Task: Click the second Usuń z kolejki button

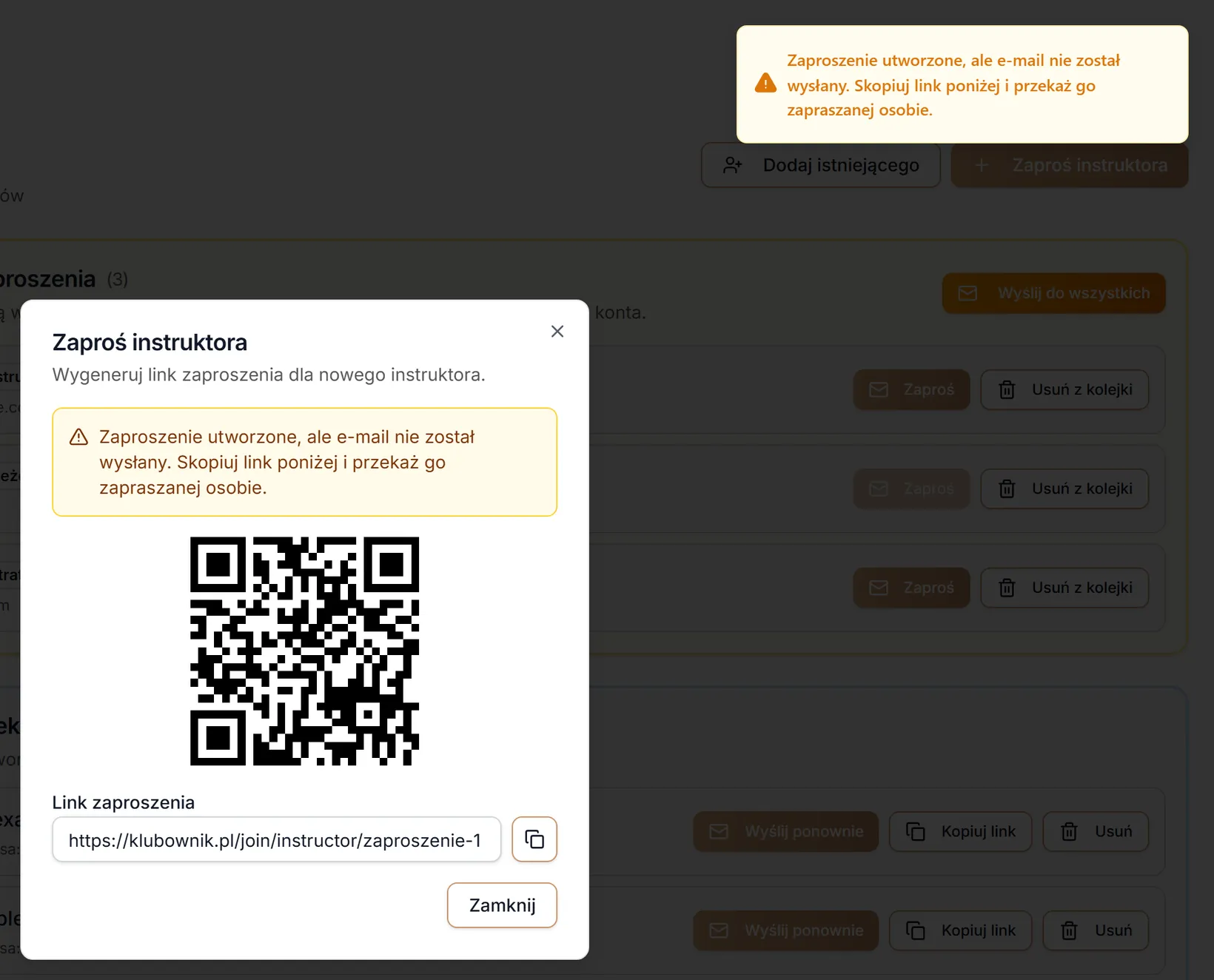Action: (x=1064, y=489)
